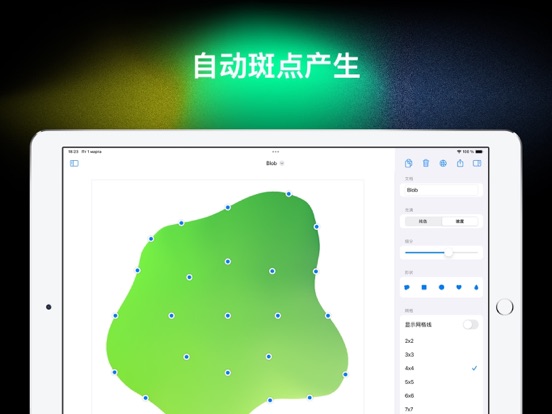Adjust the subdivision slider knob

(x=448, y=253)
